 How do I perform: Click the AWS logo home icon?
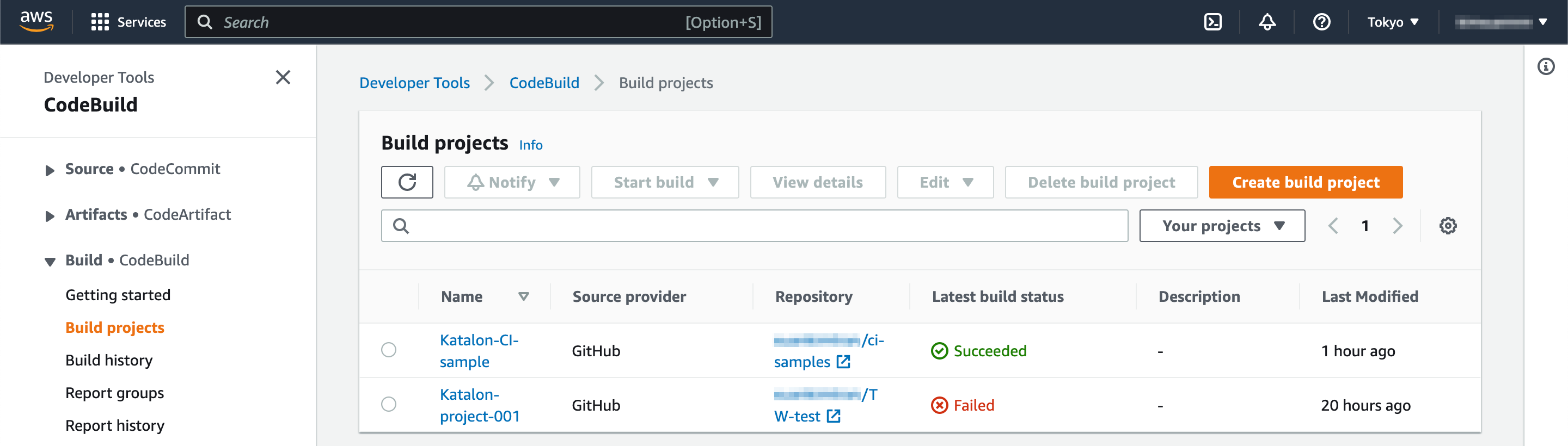(x=36, y=21)
